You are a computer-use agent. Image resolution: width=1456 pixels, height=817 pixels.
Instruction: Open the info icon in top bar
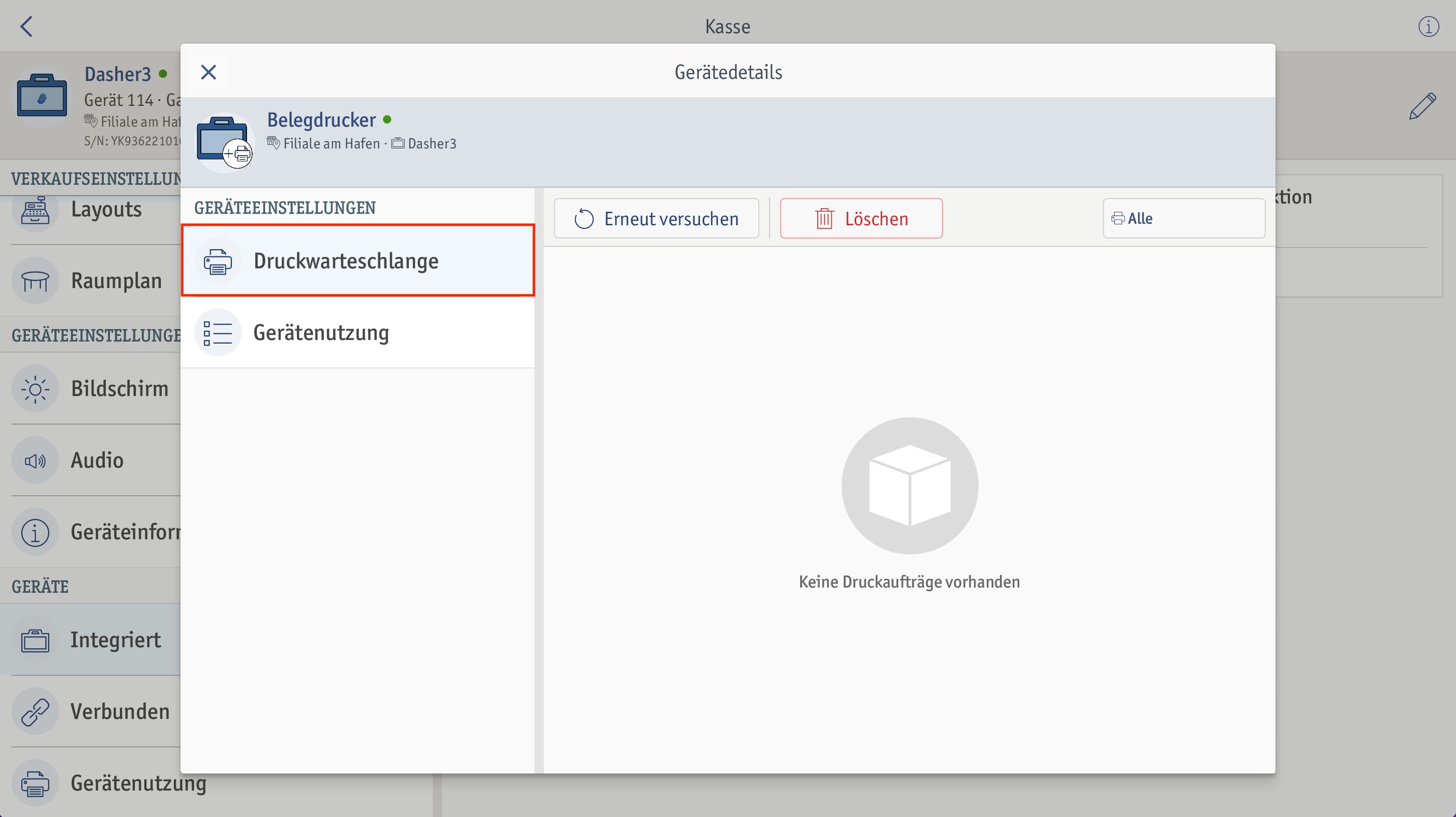tap(1428, 26)
